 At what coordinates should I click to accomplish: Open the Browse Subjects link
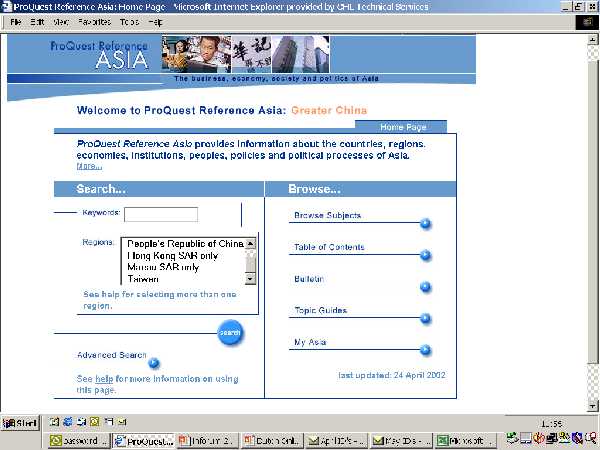[327, 215]
